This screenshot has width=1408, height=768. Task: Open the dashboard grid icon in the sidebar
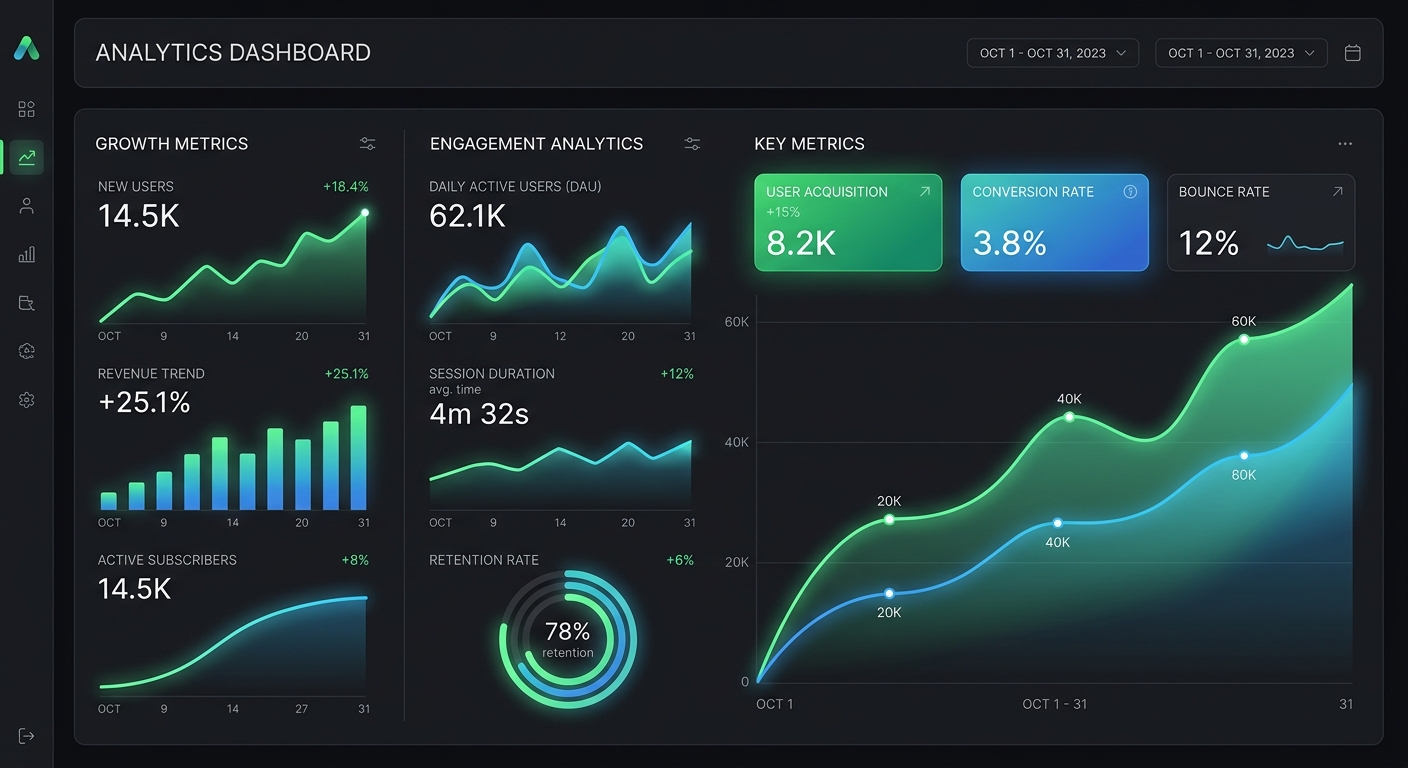tap(26, 108)
